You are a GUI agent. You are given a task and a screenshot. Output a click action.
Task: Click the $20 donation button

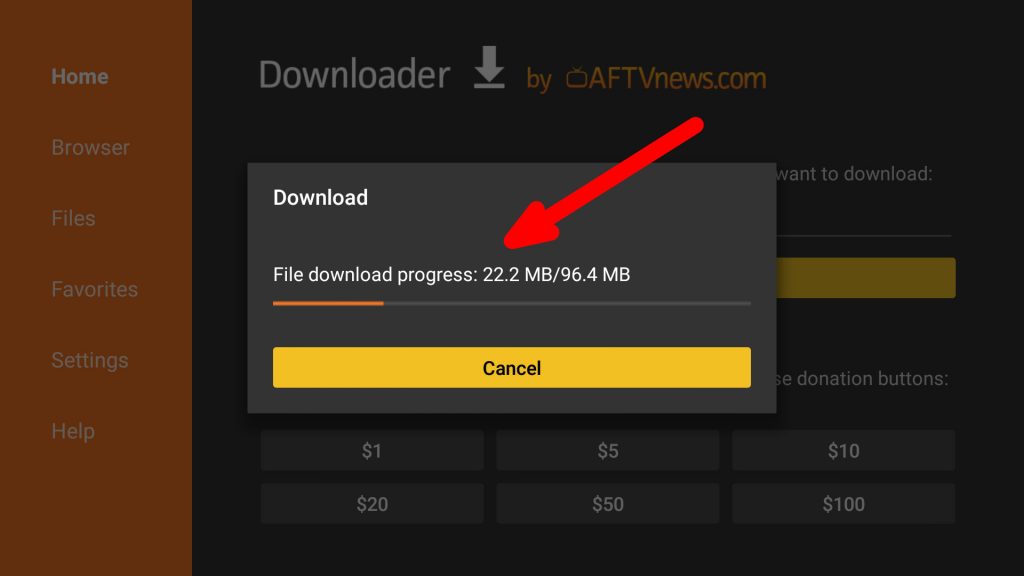click(x=372, y=504)
